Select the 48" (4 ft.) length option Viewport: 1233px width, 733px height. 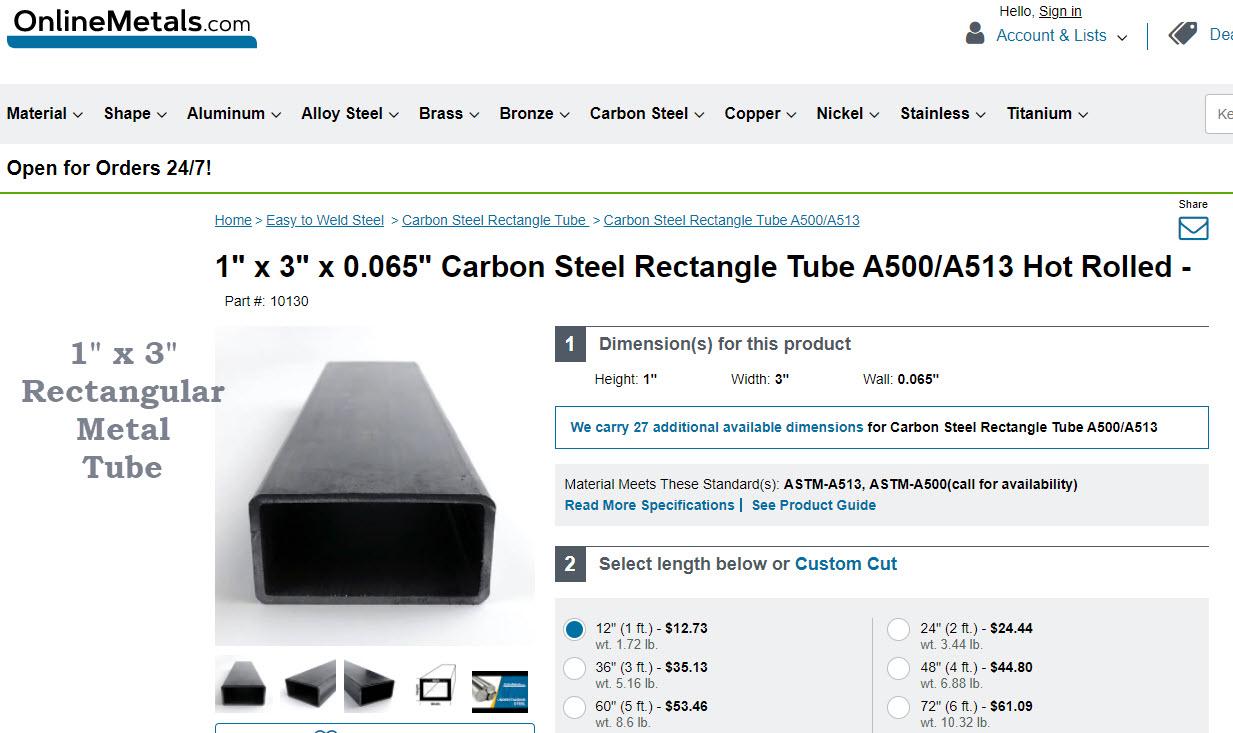tap(898, 668)
